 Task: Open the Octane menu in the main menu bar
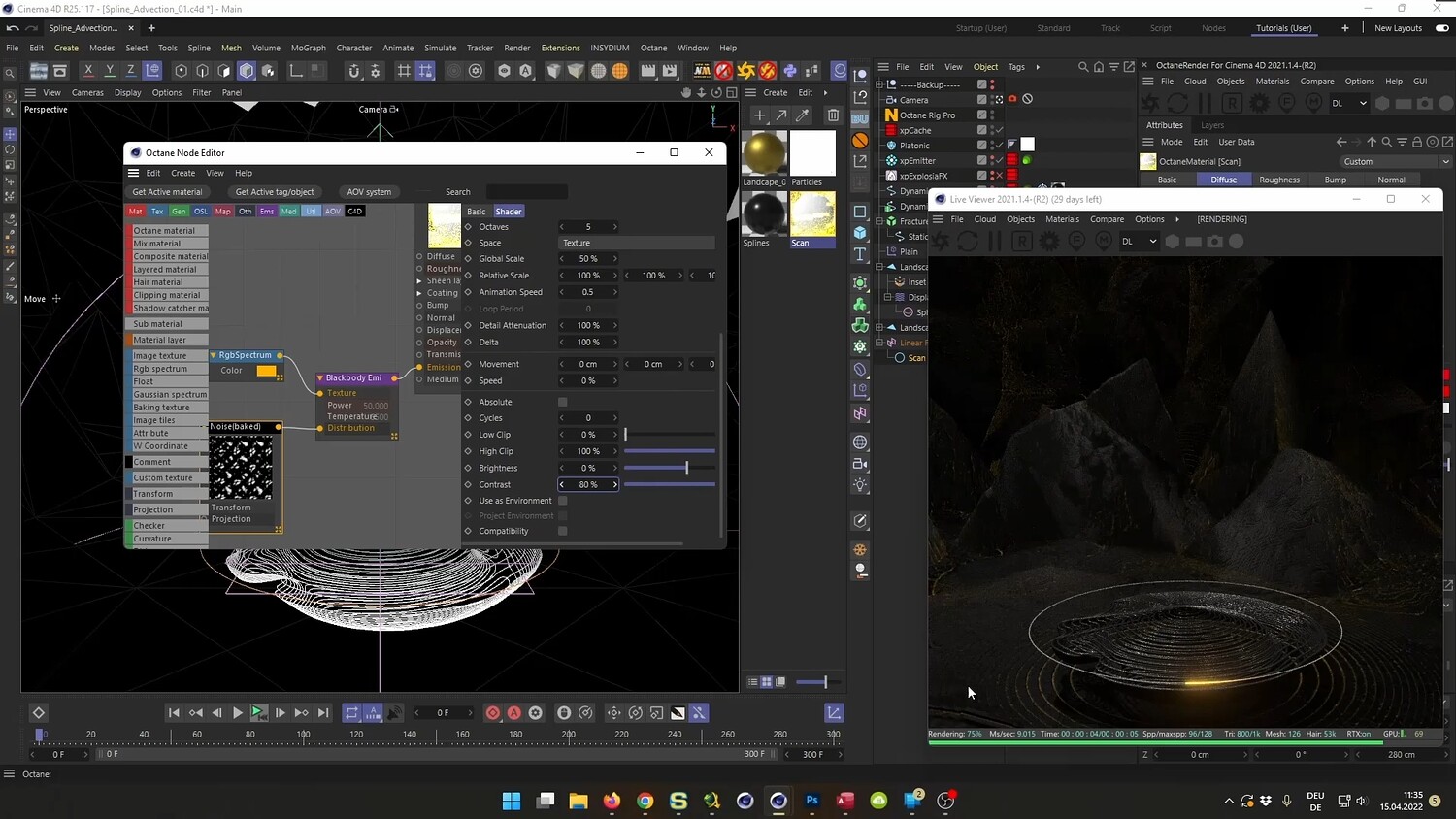pyautogui.click(x=653, y=48)
